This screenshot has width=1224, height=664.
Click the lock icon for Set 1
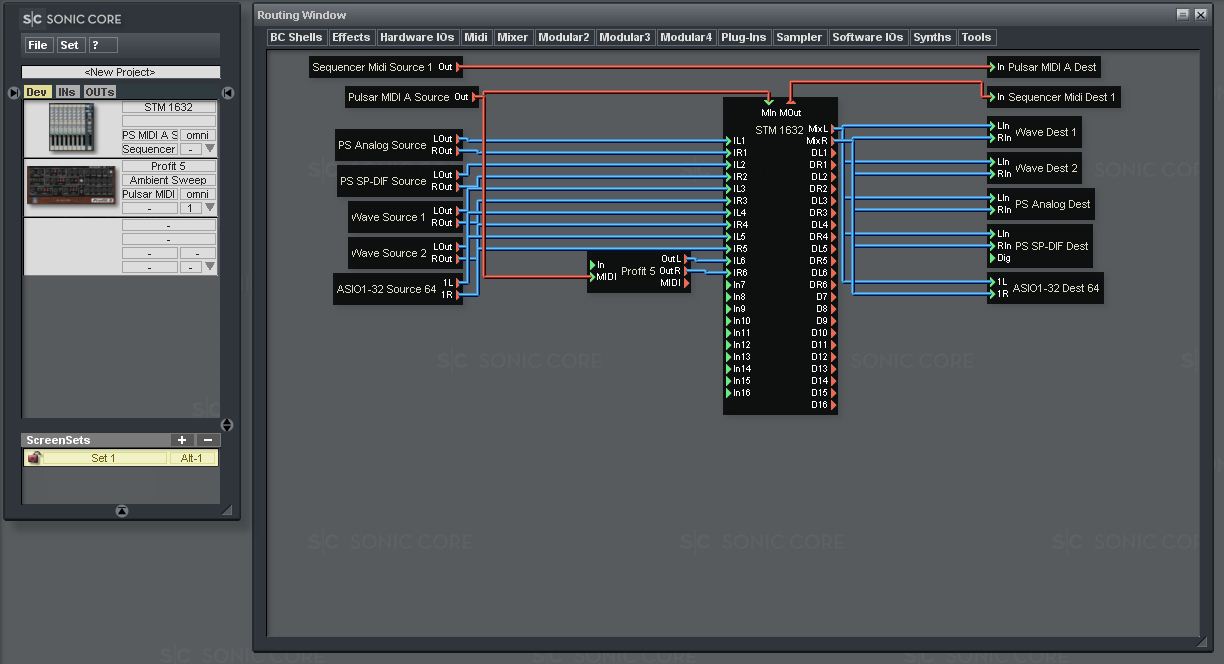tap(35, 458)
